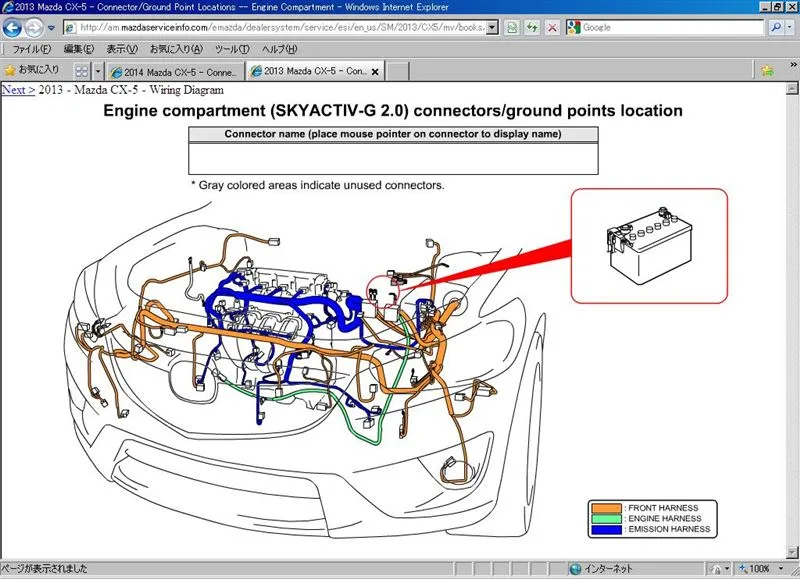Close the 2013 Mazda CX-5 tab

(x=375, y=72)
